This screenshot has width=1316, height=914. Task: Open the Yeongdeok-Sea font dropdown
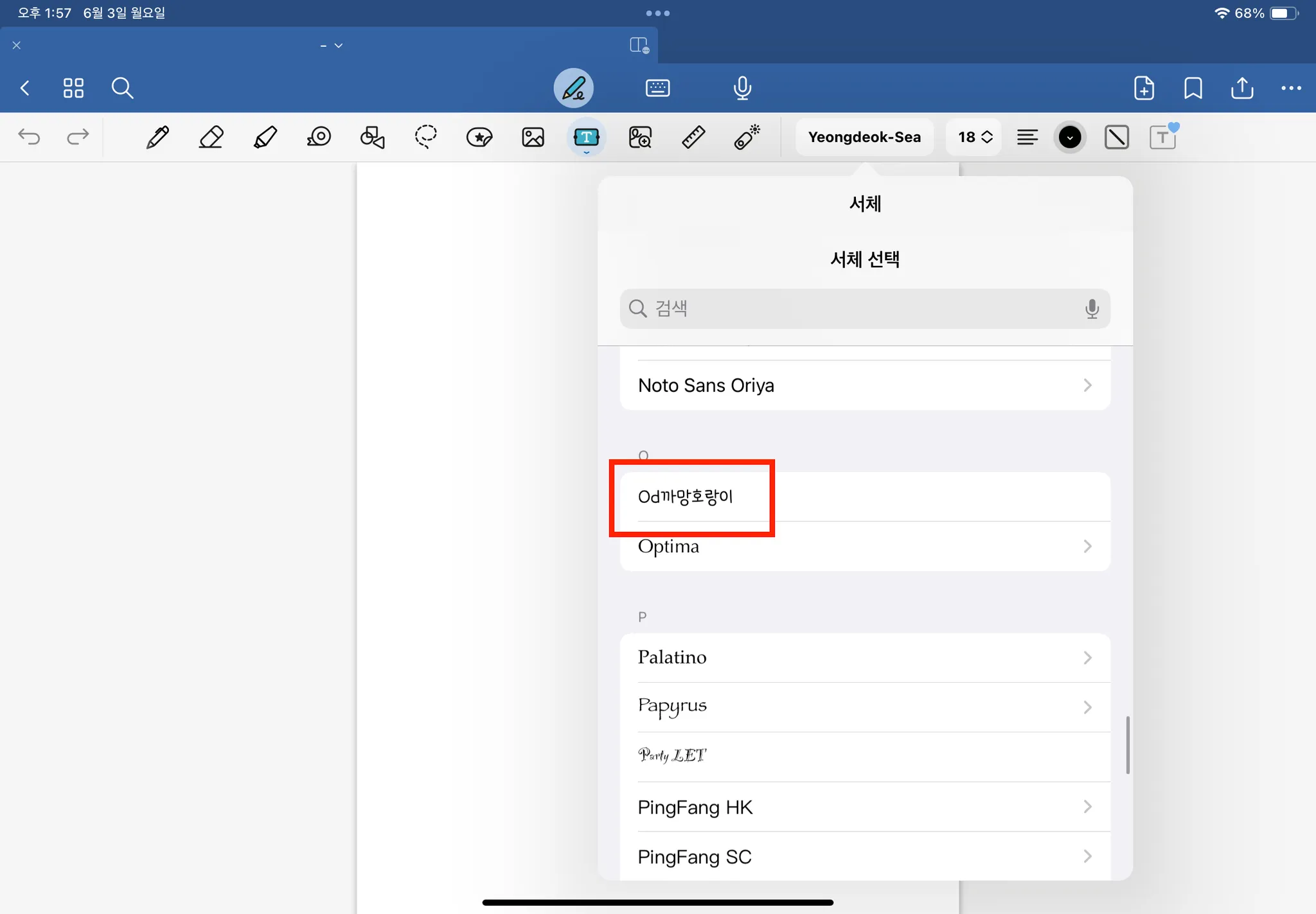[864, 137]
